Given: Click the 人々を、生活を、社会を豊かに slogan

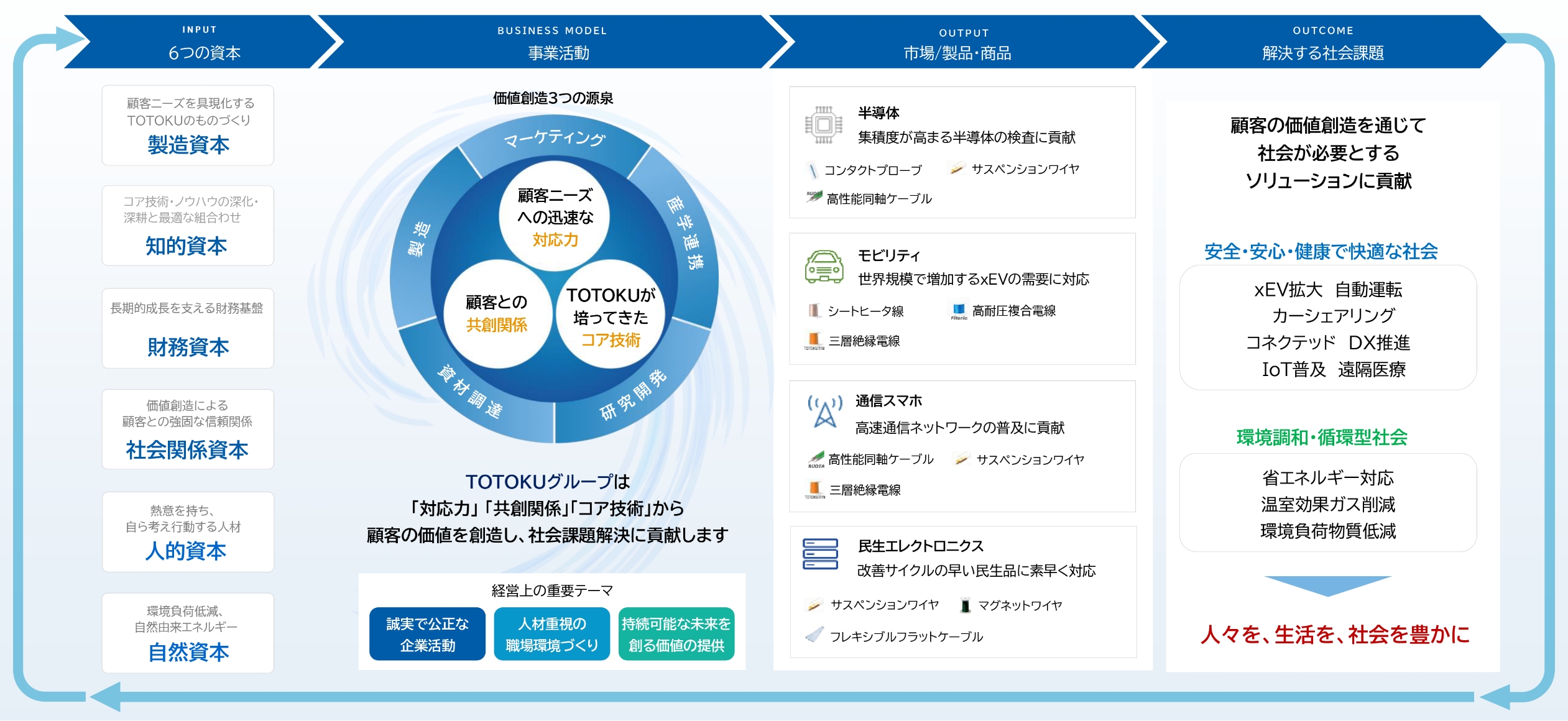Looking at the screenshot, I should [x=1335, y=635].
